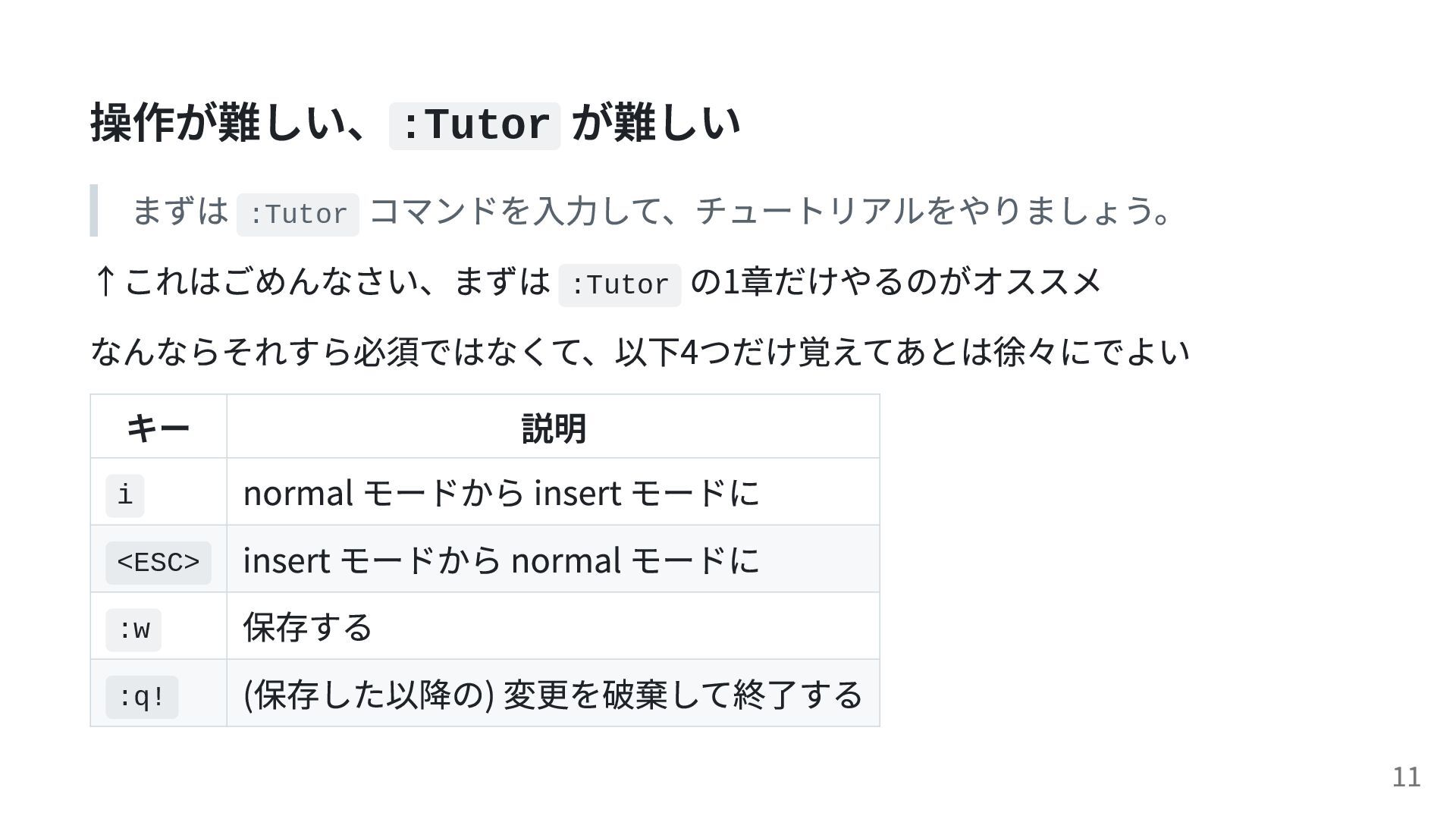
Task: Click the 'insert モードから normal モードに' description
Action: coord(501,560)
